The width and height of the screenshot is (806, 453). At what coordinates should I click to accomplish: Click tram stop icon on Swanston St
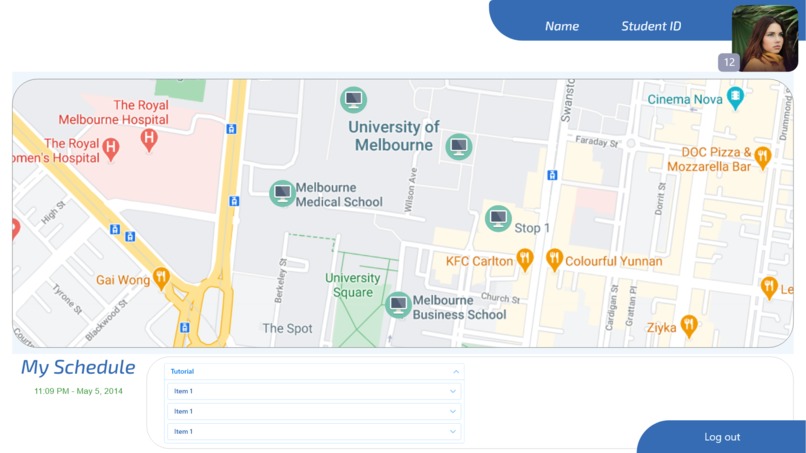click(552, 175)
